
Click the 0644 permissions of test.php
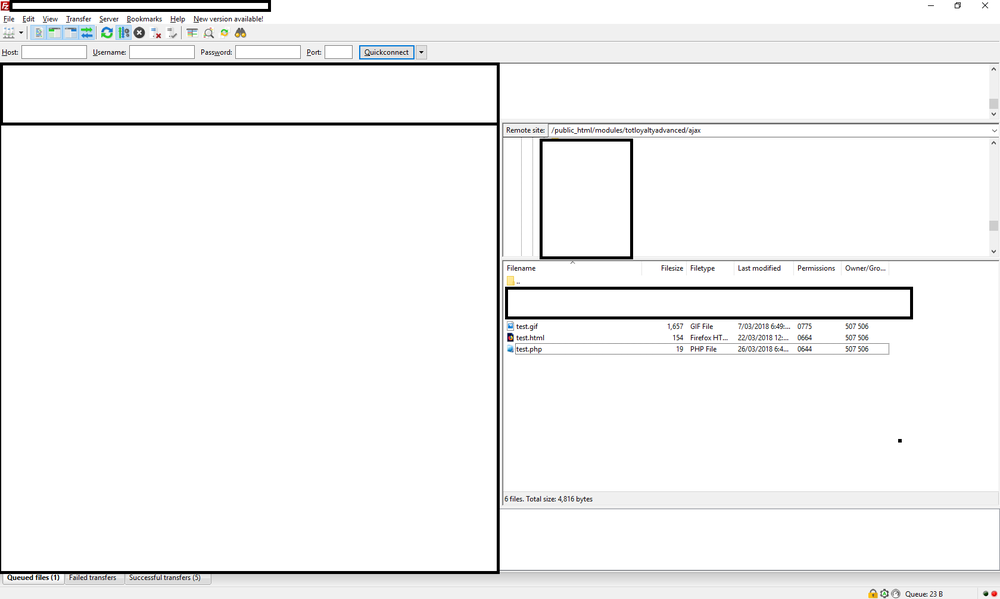coord(804,349)
